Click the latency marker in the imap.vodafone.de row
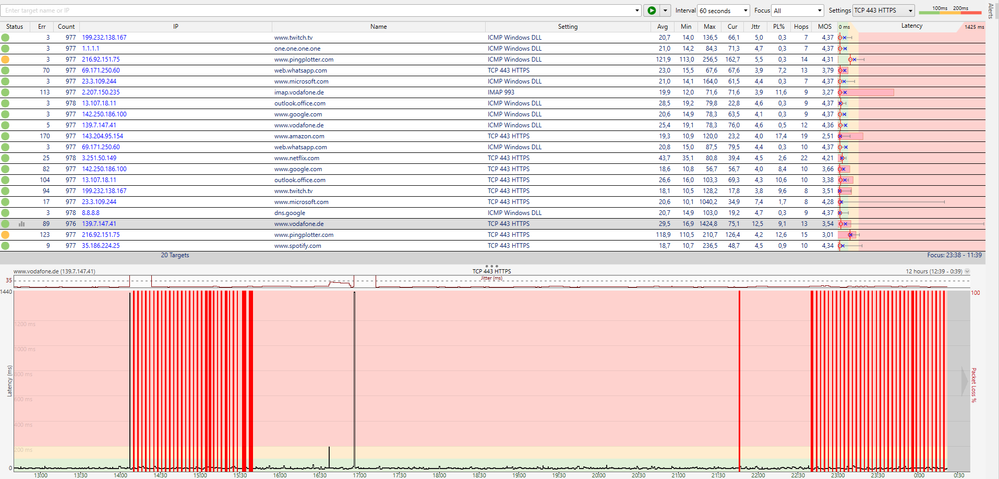 840,92
